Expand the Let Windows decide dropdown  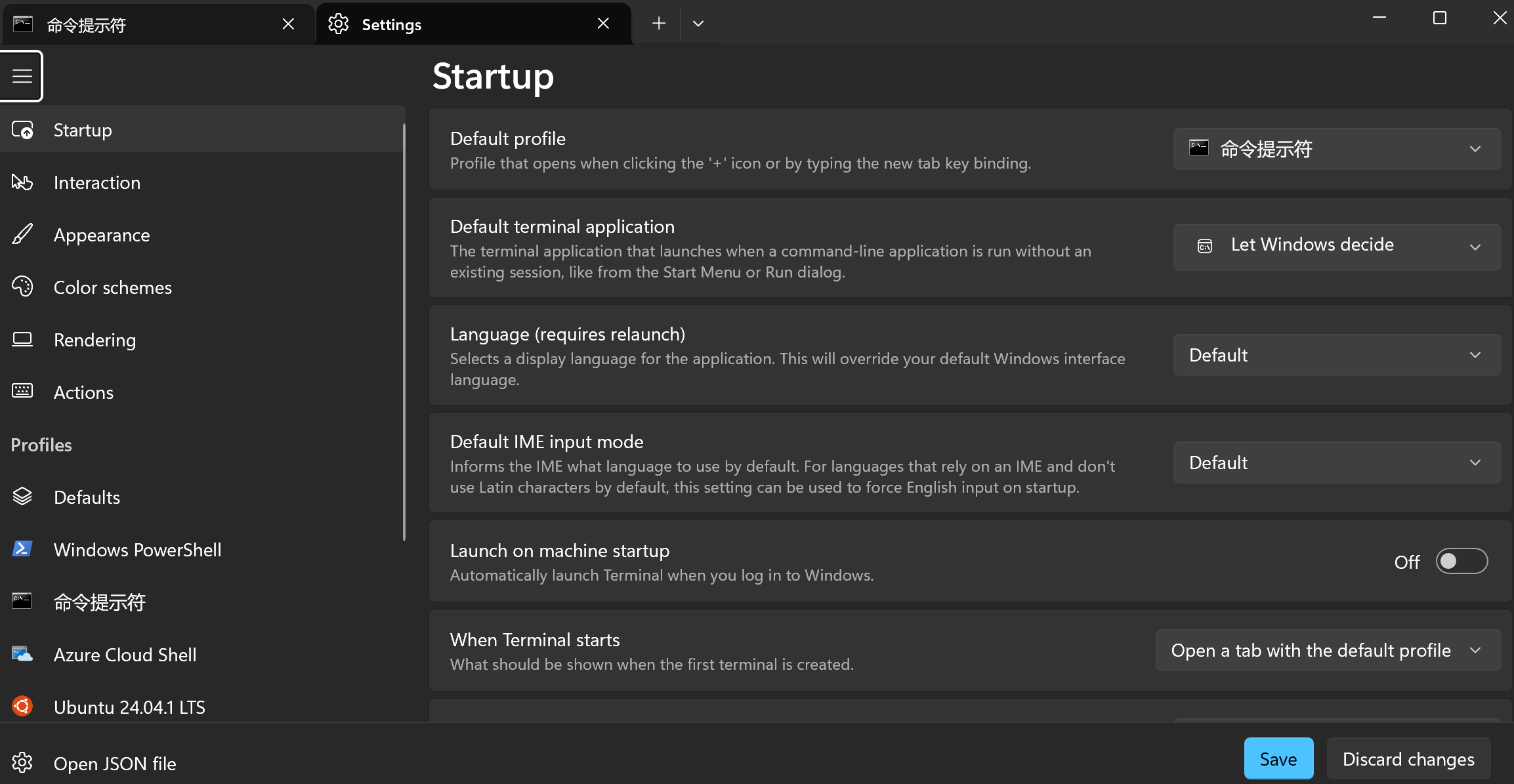coord(1336,247)
